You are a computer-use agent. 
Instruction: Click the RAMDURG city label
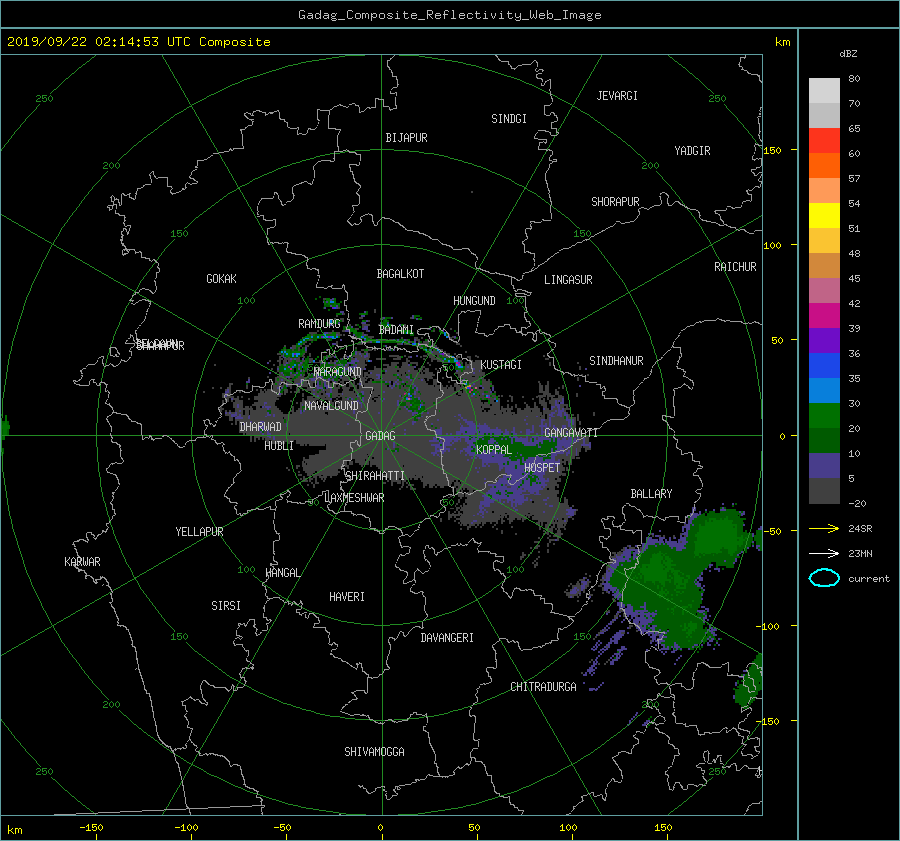coord(319,324)
